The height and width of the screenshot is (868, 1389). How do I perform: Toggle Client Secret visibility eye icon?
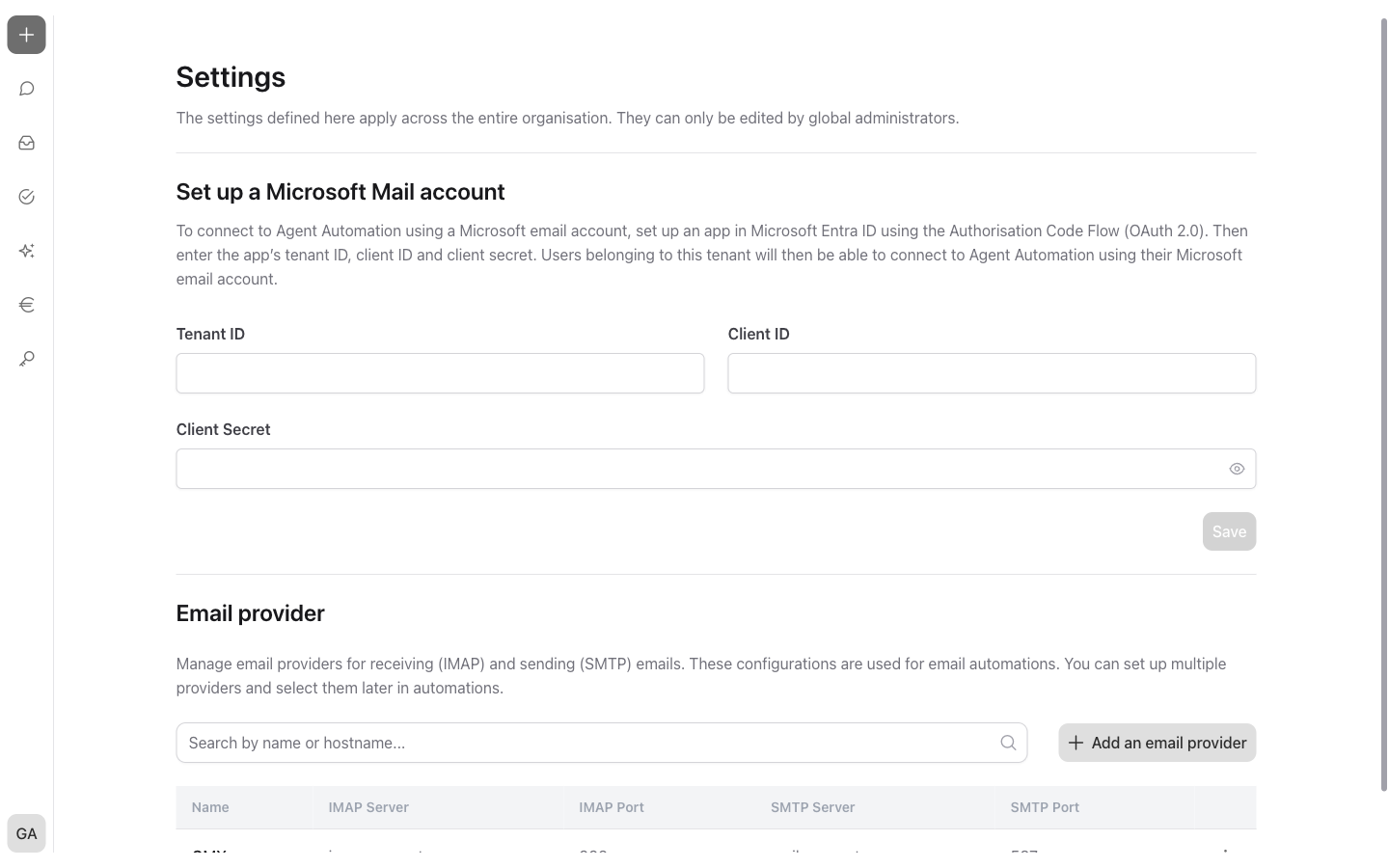click(x=1237, y=469)
